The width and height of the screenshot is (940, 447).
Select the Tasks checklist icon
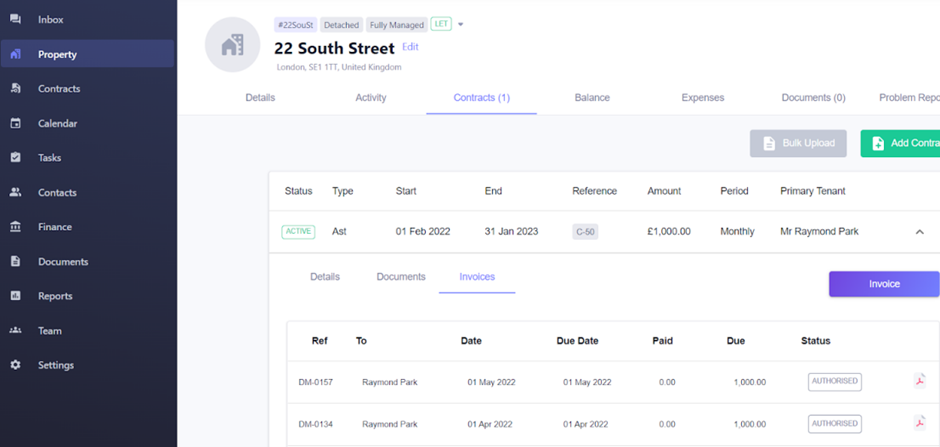point(16,158)
